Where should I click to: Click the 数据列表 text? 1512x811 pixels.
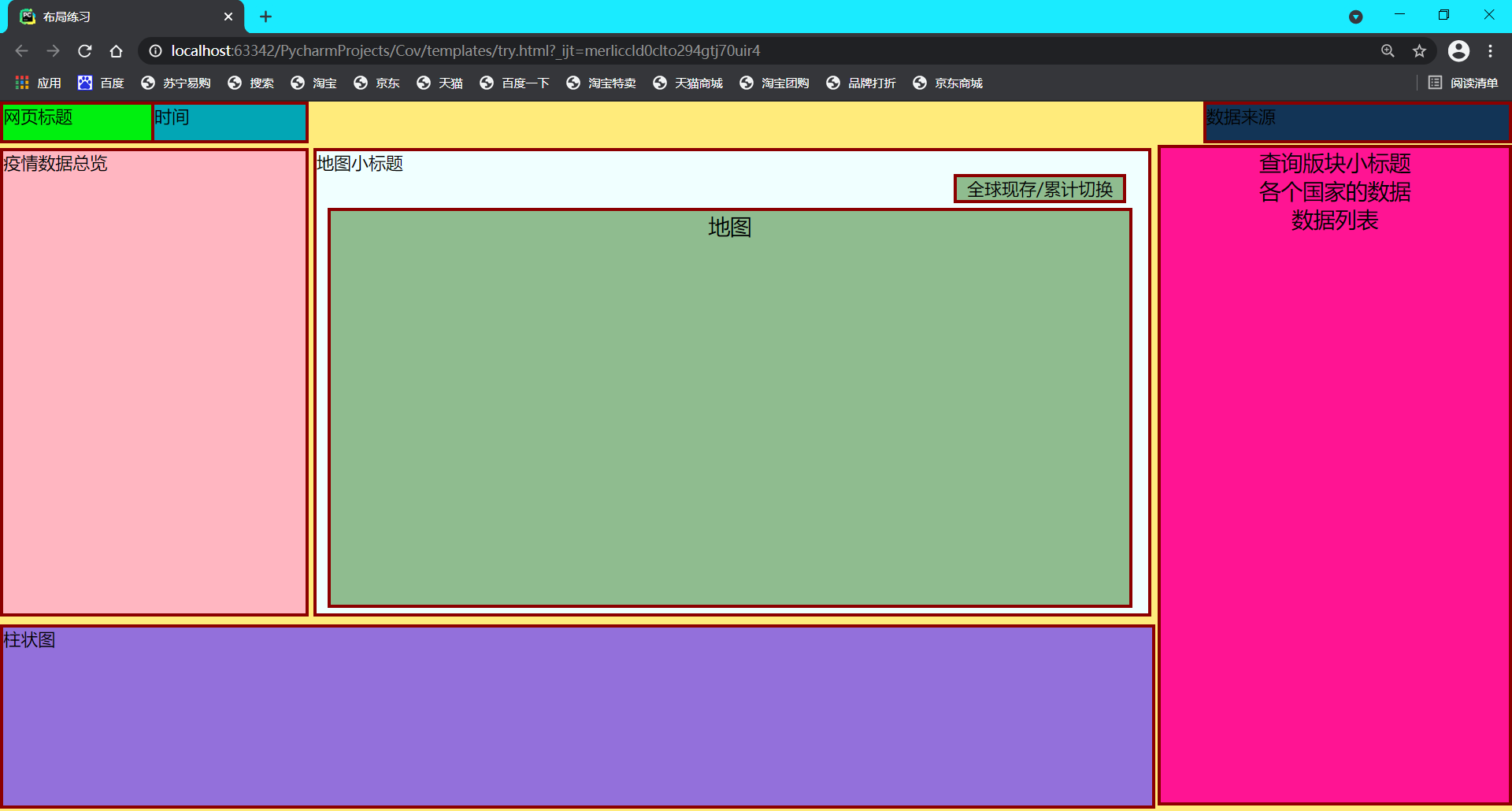tap(1335, 220)
